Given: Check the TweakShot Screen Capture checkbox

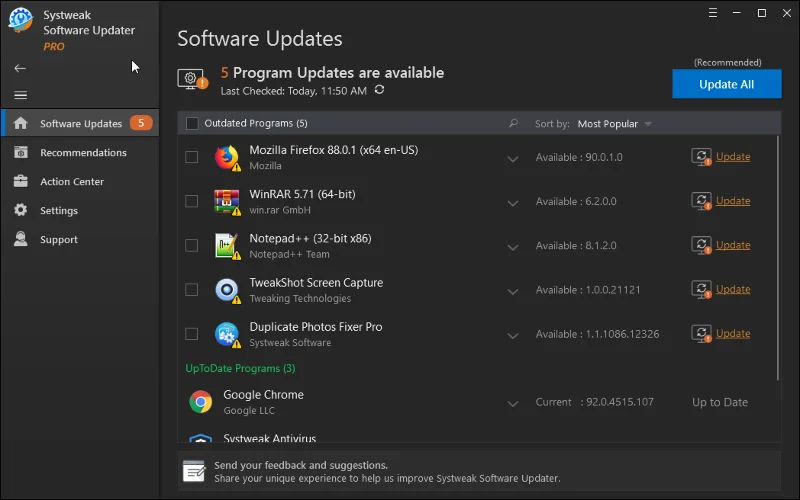Looking at the screenshot, I should [x=191, y=290].
